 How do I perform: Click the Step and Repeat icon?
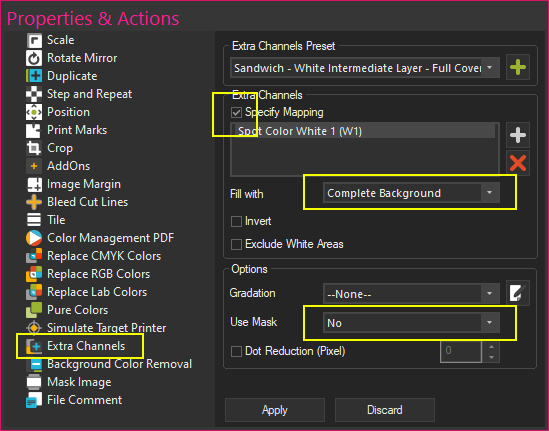click(34, 94)
